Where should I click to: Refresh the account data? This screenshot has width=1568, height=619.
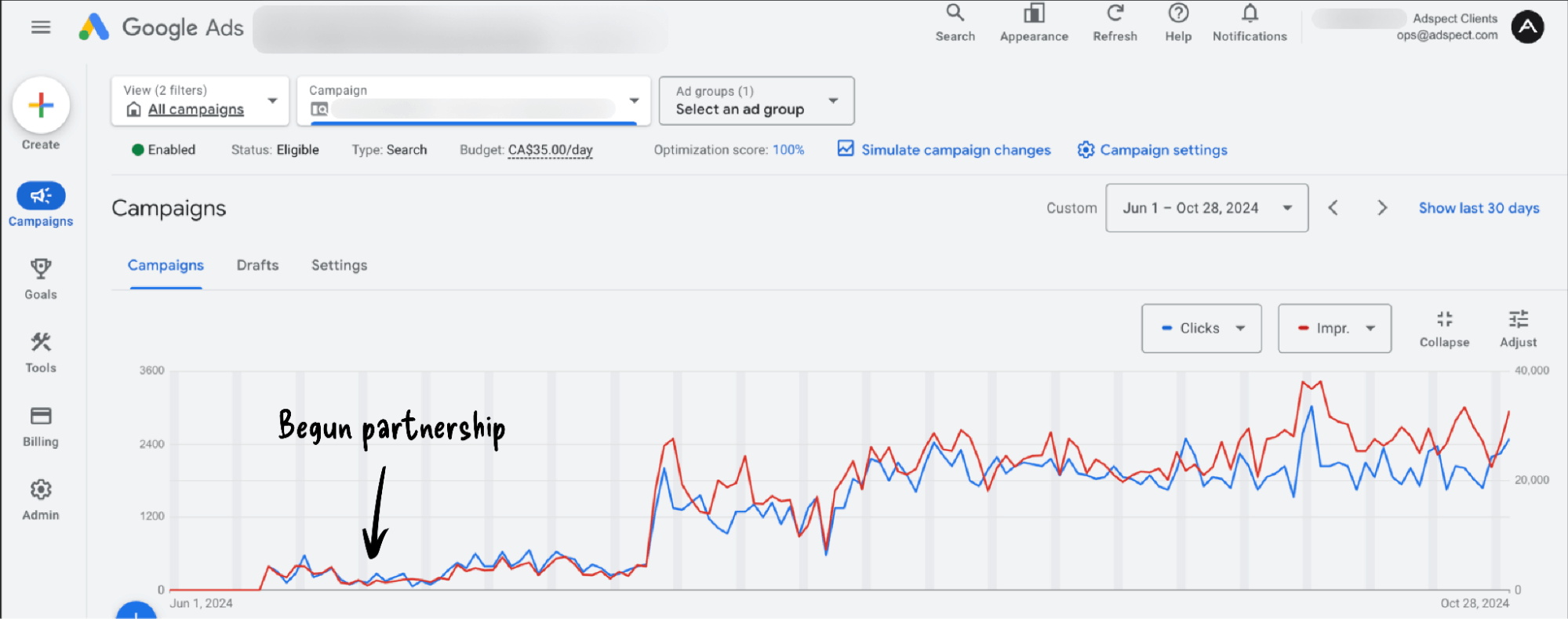(x=1115, y=14)
